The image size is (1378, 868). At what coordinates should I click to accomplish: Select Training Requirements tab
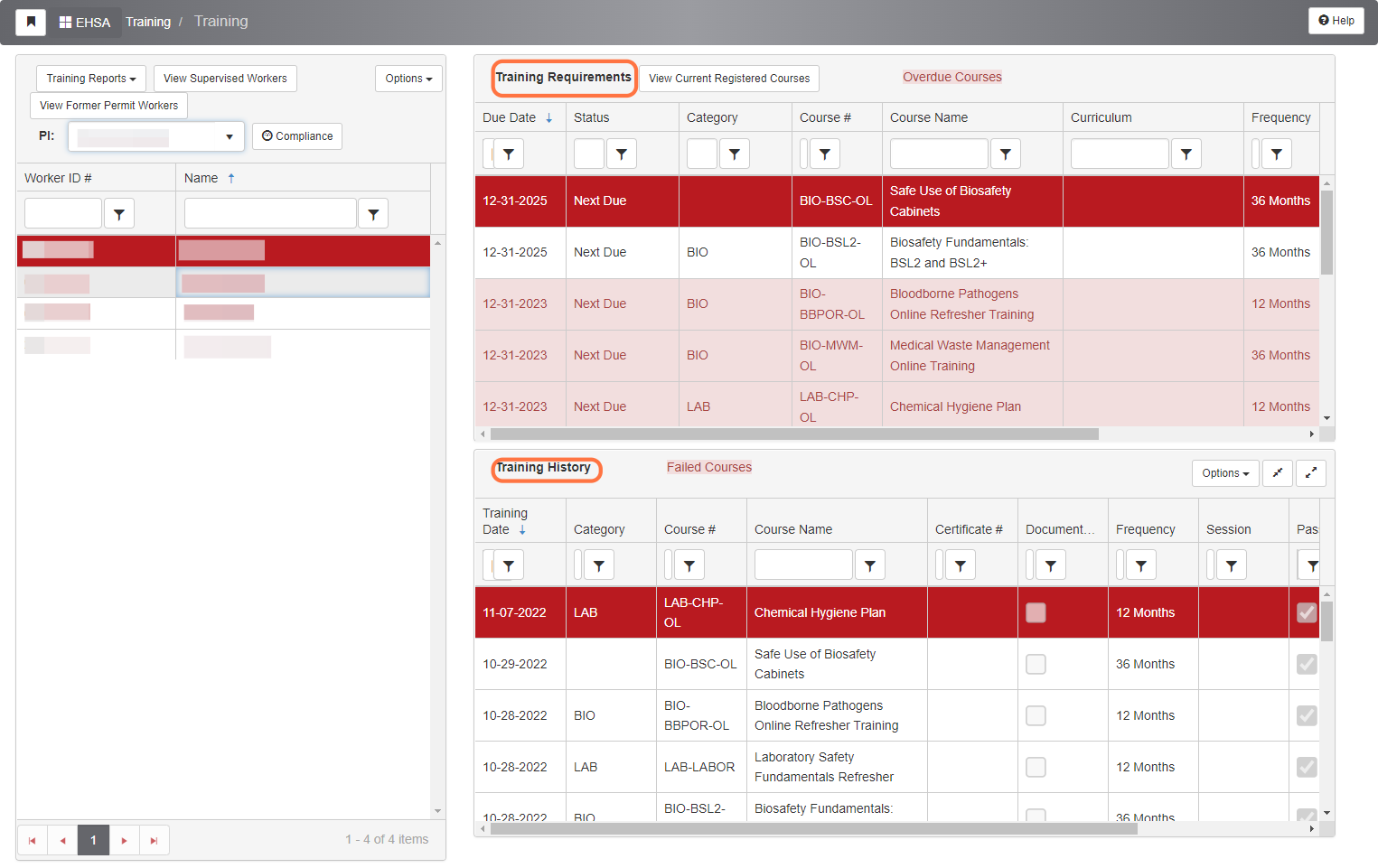[564, 78]
